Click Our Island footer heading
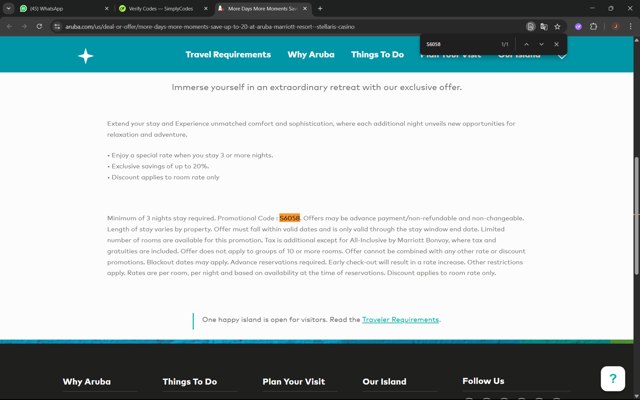The width and height of the screenshot is (640, 400). coord(384,382)
